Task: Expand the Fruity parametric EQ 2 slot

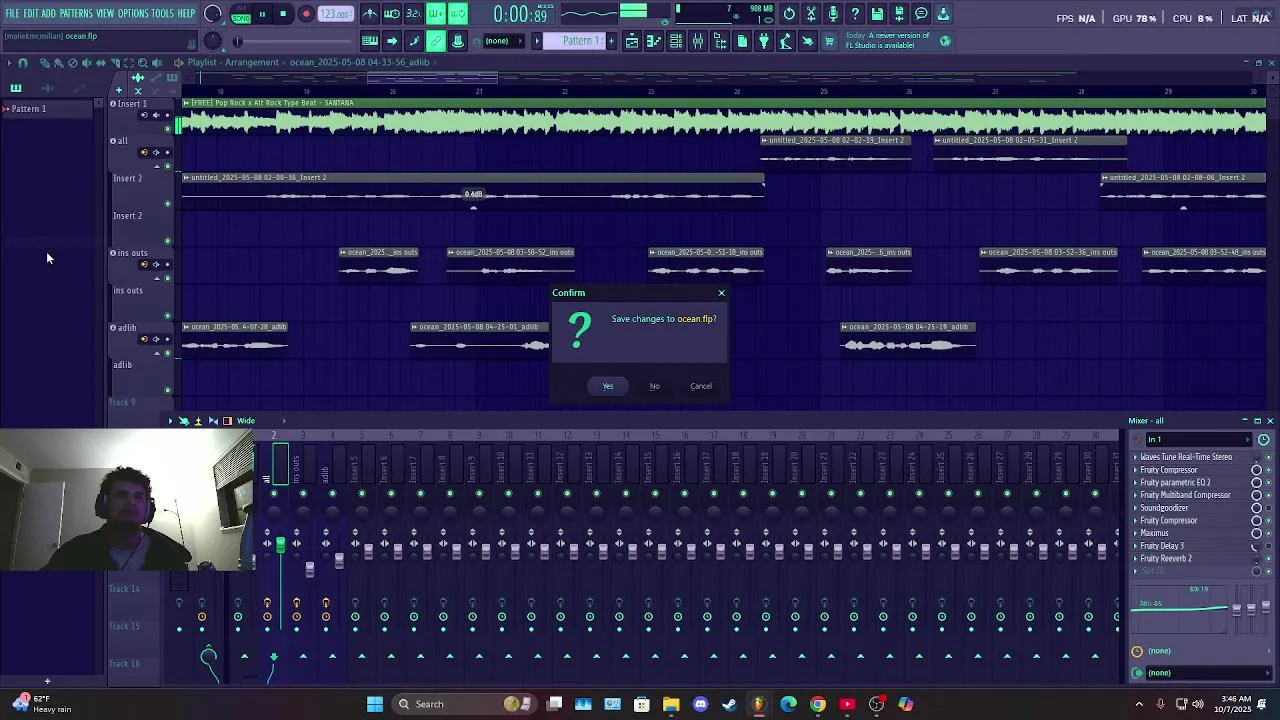Action: [x=1136, y=482]
